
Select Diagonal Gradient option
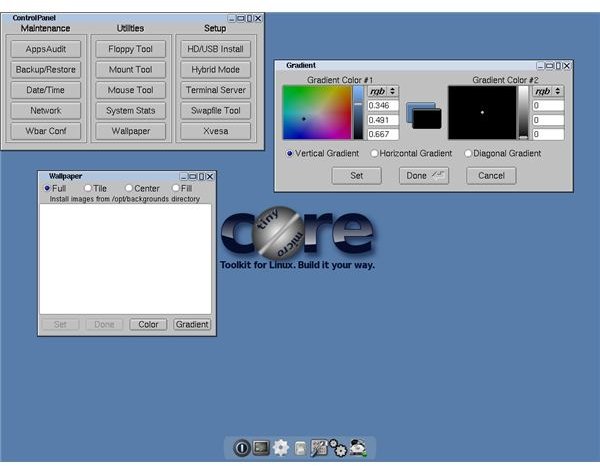503,153
